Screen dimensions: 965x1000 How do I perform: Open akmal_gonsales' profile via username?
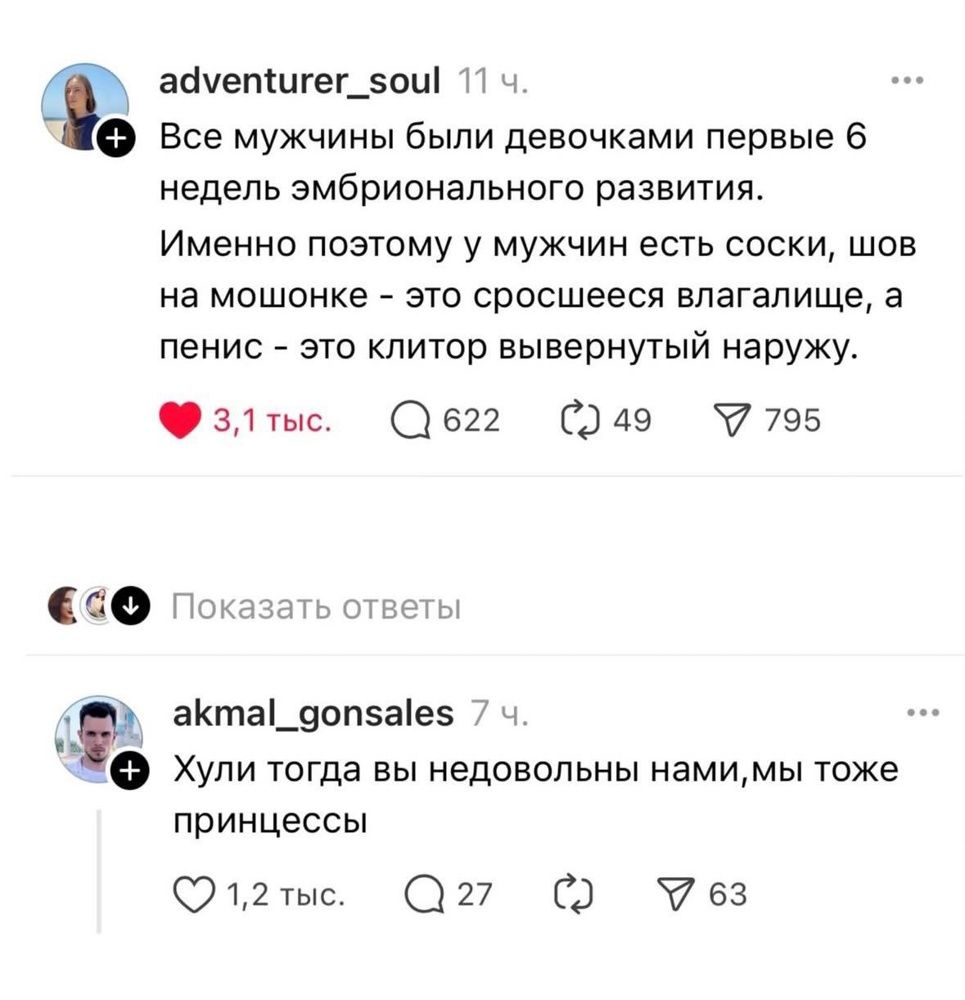pyautogui.click(x=314, y=713)
